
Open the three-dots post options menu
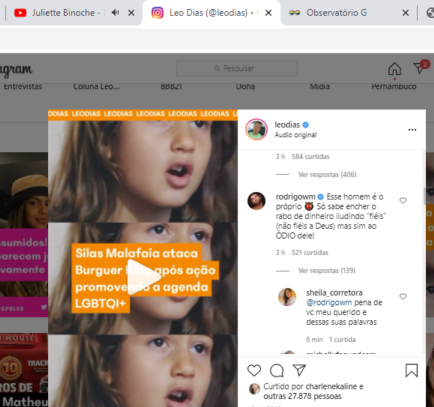tap(412, 130)
